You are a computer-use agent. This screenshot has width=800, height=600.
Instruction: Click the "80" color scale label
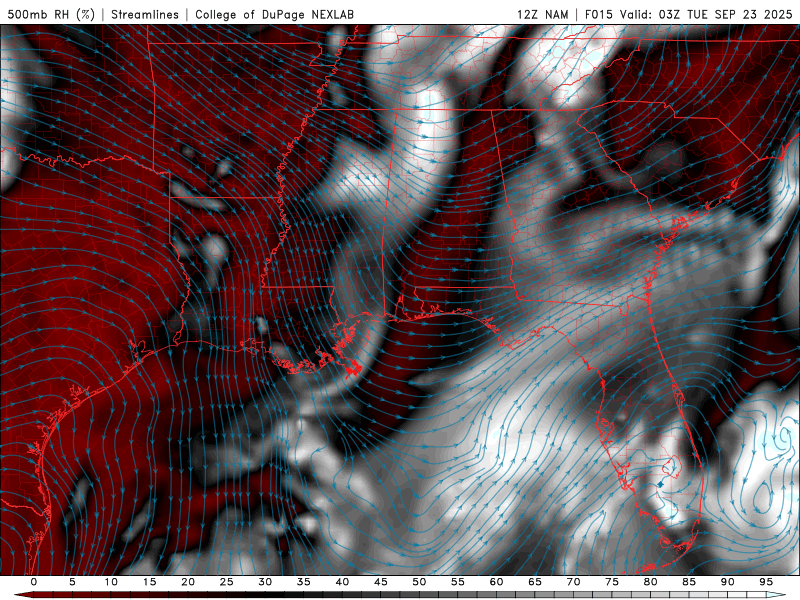point(651,582)
